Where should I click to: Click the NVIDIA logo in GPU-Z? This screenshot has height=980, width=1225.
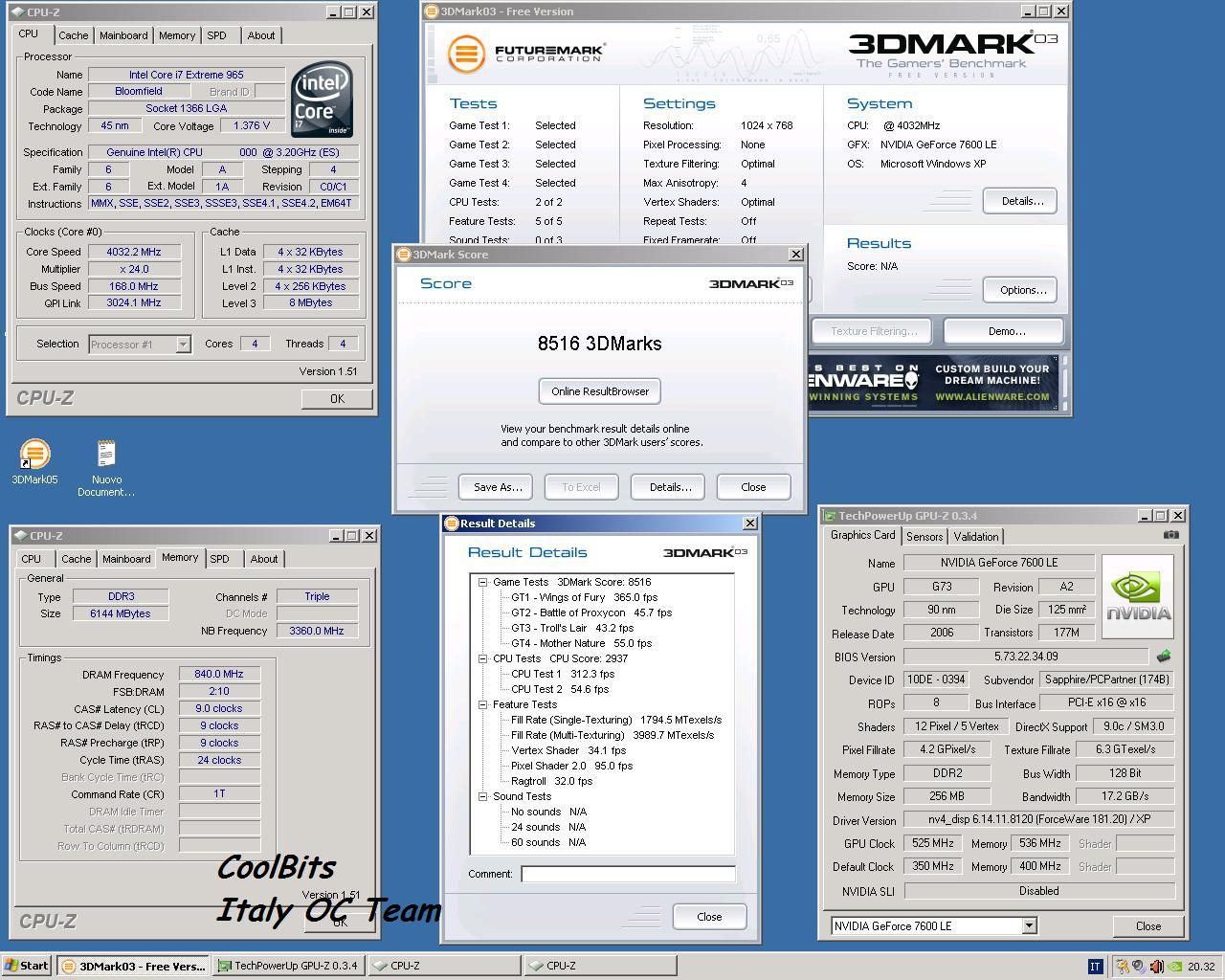point(1138,596)
